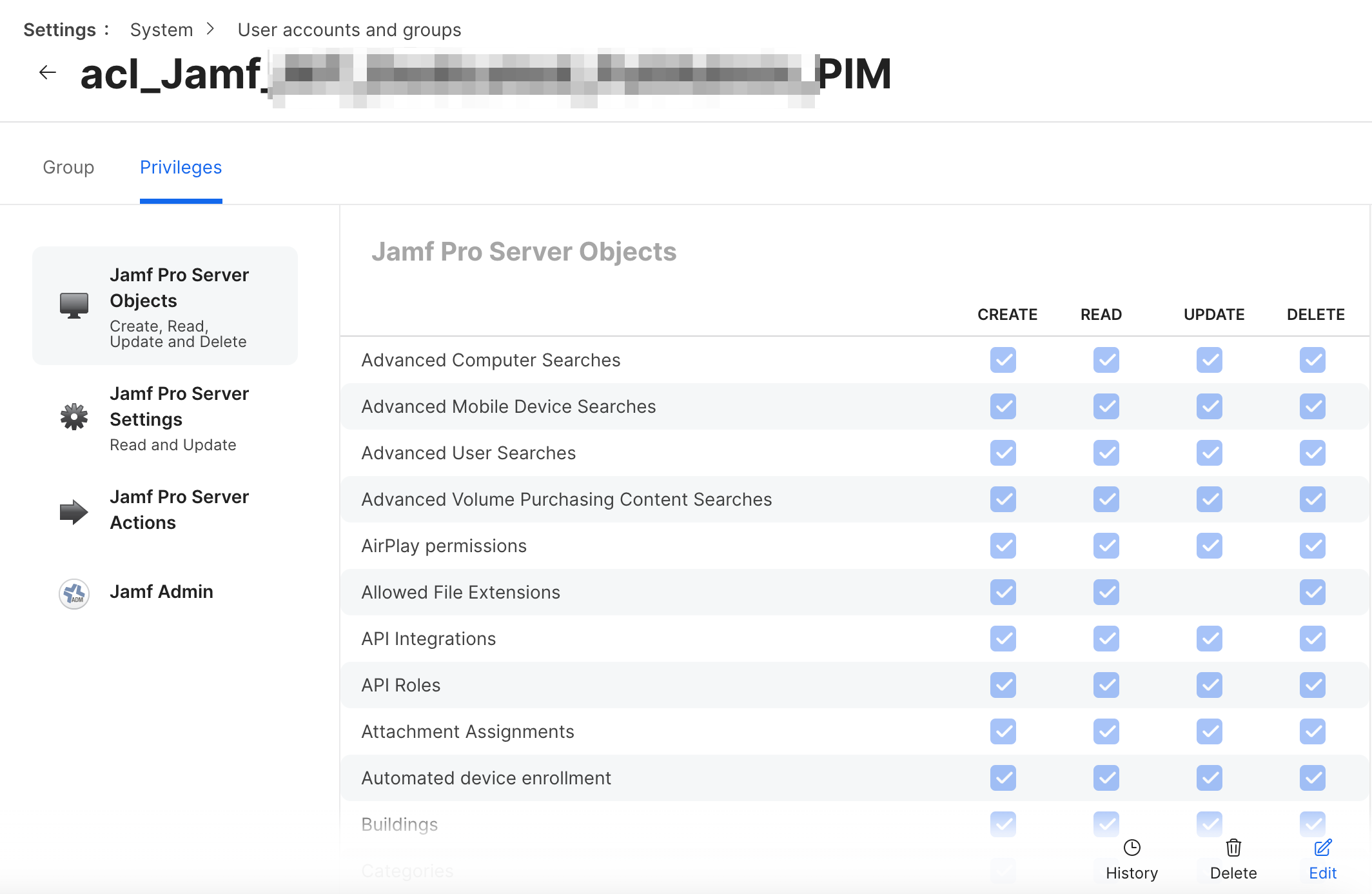Open Jamf Pro Server Settings section
1372x894 pixels.
165,419
